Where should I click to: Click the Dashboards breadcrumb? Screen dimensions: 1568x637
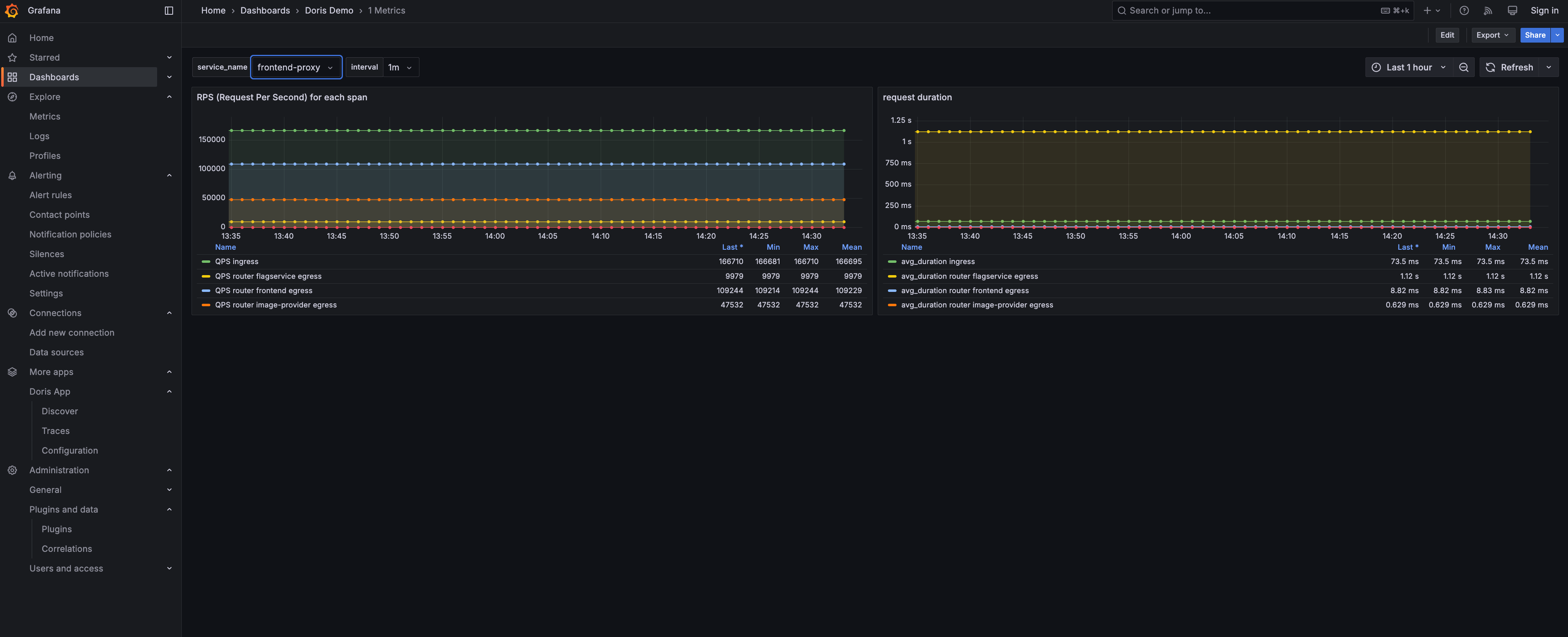click(265, 10)
